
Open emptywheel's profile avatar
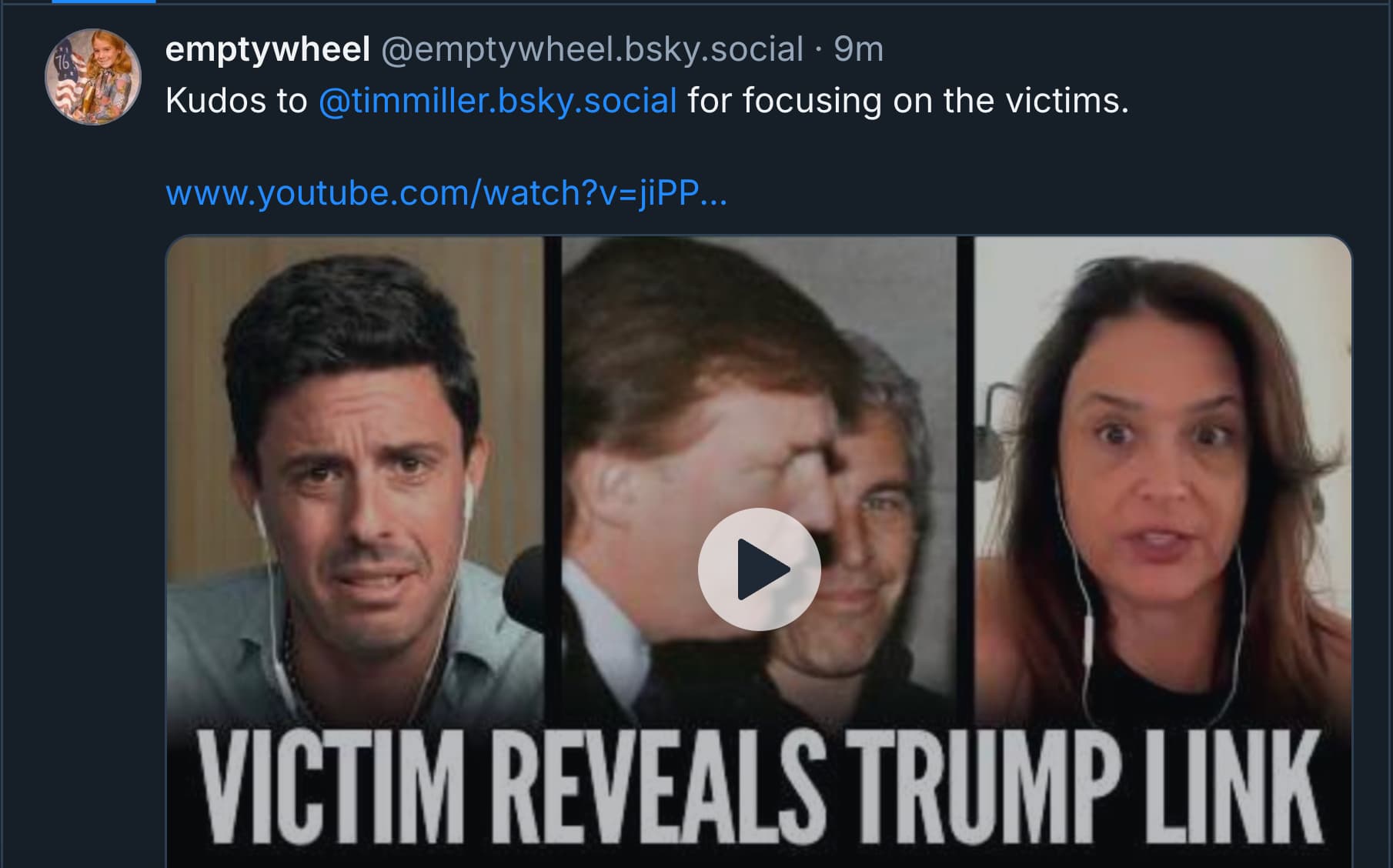coord(93,77)
